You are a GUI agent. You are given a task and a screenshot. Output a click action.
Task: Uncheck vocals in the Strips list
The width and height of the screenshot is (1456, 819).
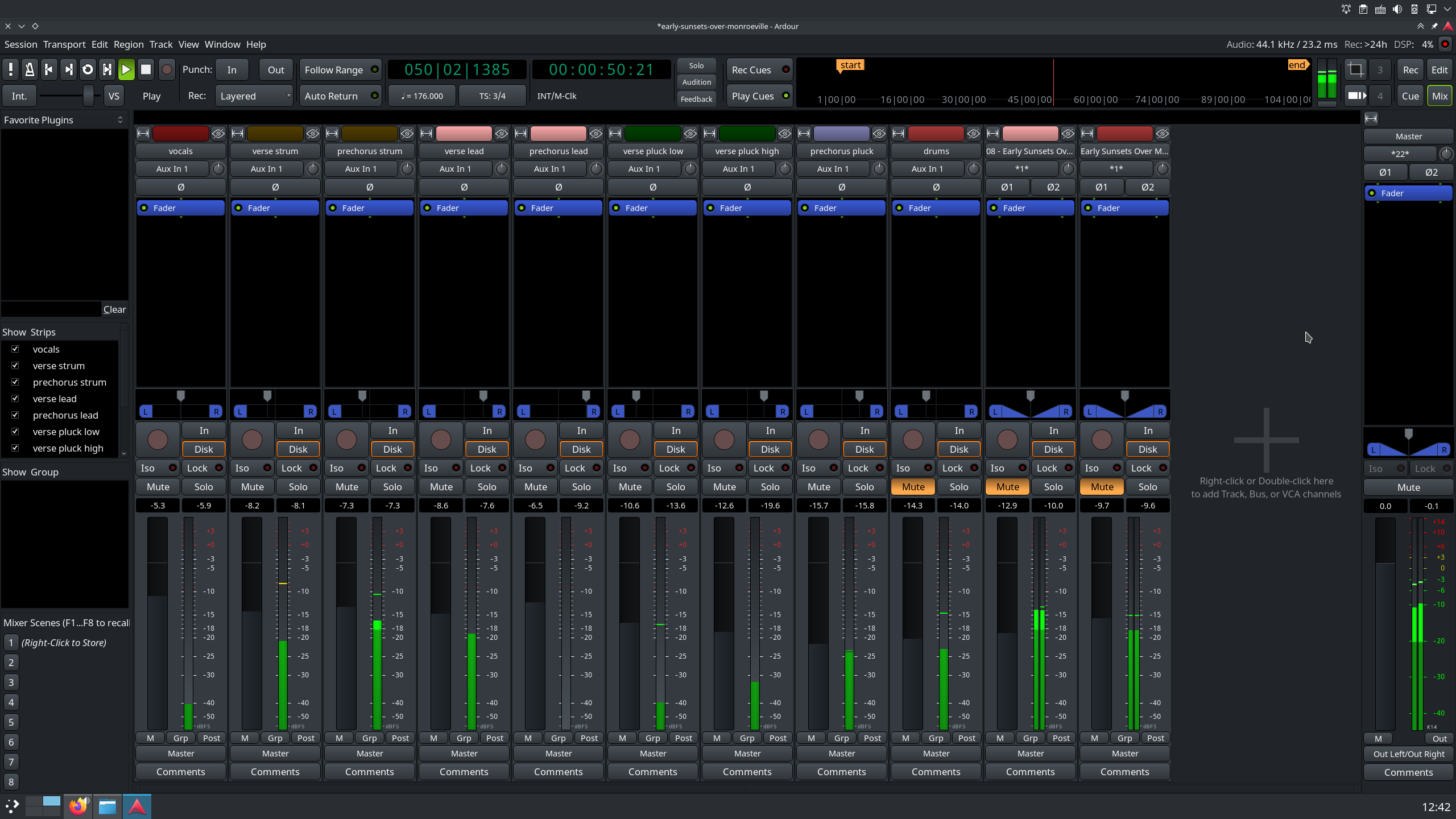coord(15,349)
